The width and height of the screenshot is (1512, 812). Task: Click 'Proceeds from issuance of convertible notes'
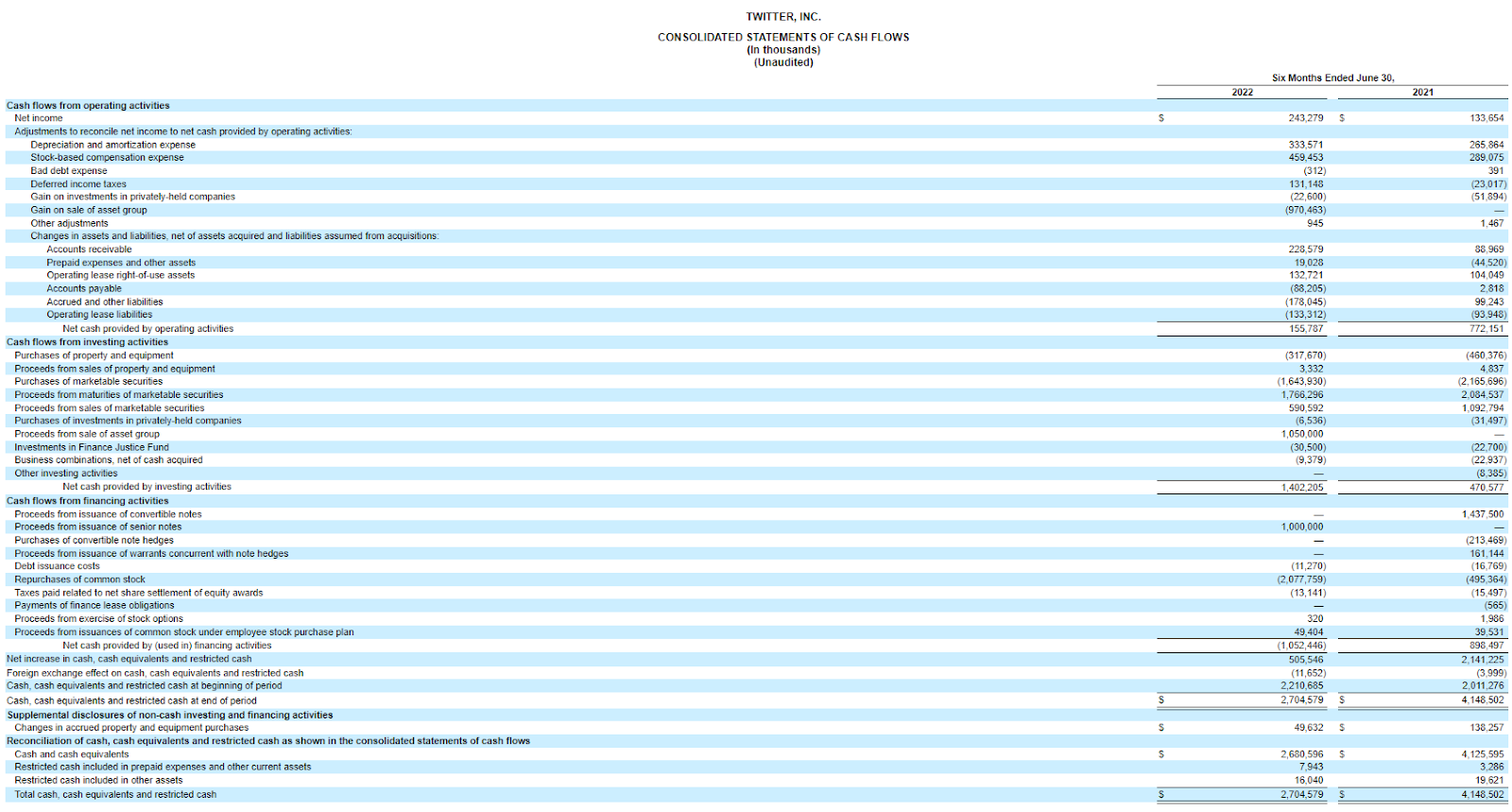[108, 514]
